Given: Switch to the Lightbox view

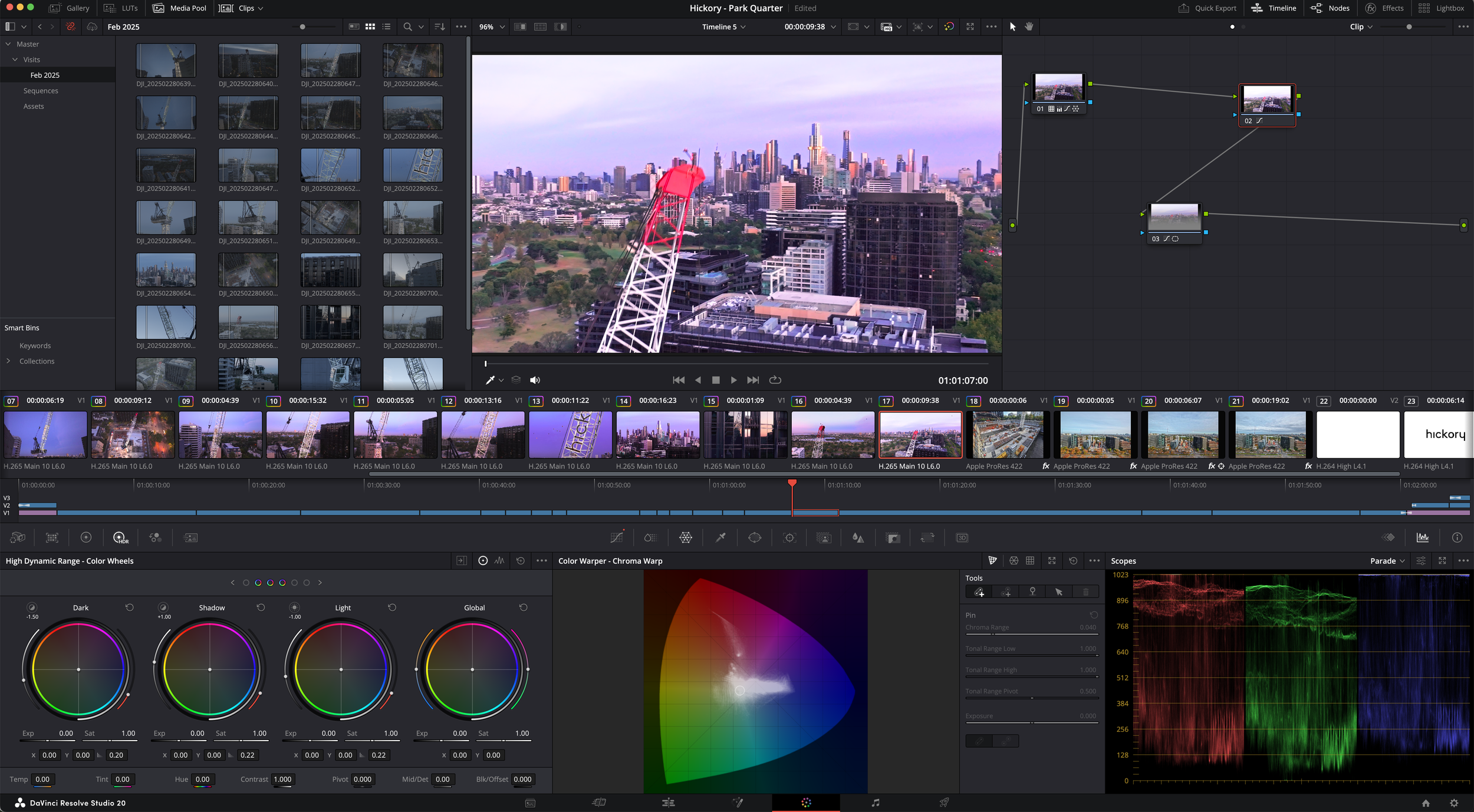Looking at the screenshot, I should point(1441,8).
